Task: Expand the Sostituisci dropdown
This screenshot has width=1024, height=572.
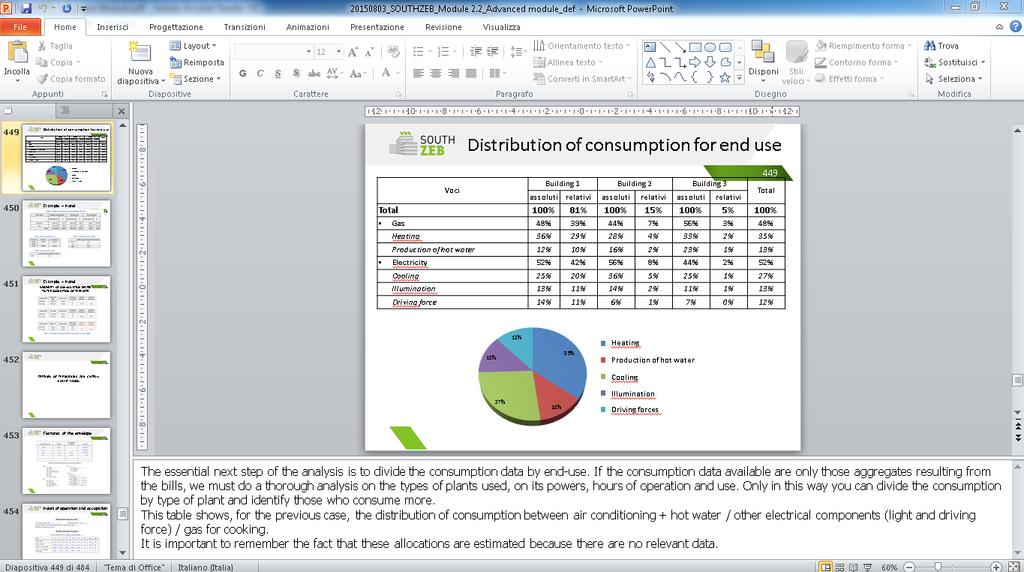Action: tap(984, 63)
